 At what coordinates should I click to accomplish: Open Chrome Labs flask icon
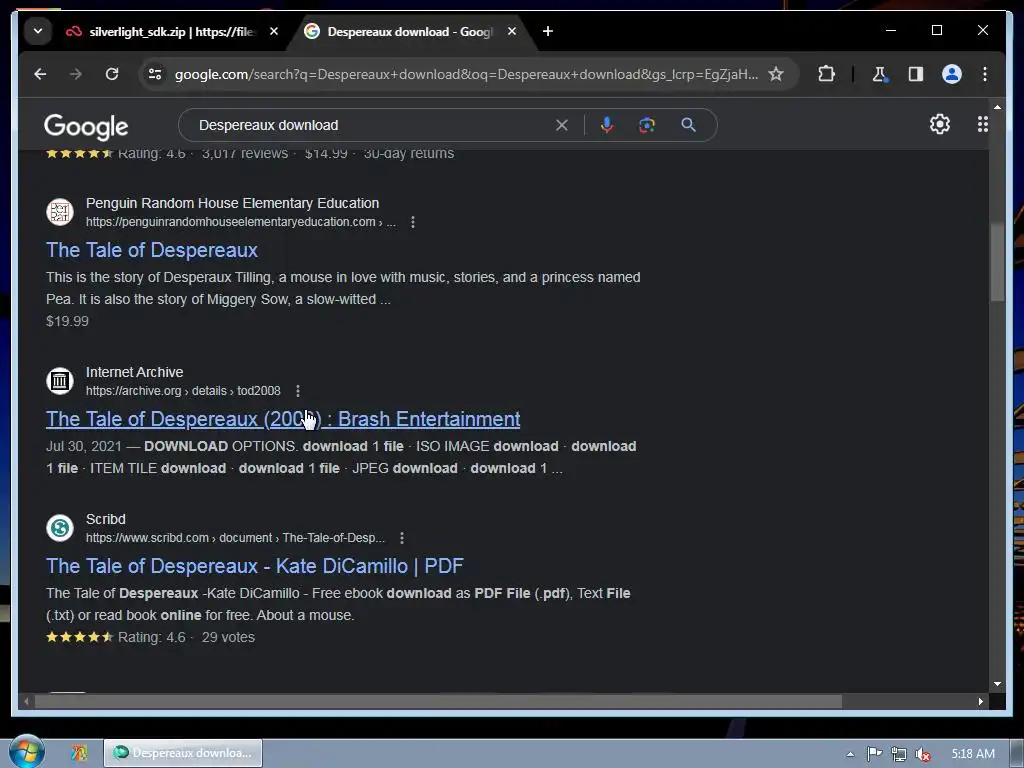tap(879, 74)
